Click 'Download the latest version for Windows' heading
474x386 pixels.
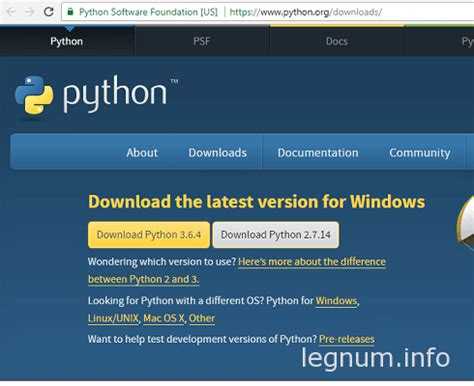pyautogui.click(x=257, y=202)
